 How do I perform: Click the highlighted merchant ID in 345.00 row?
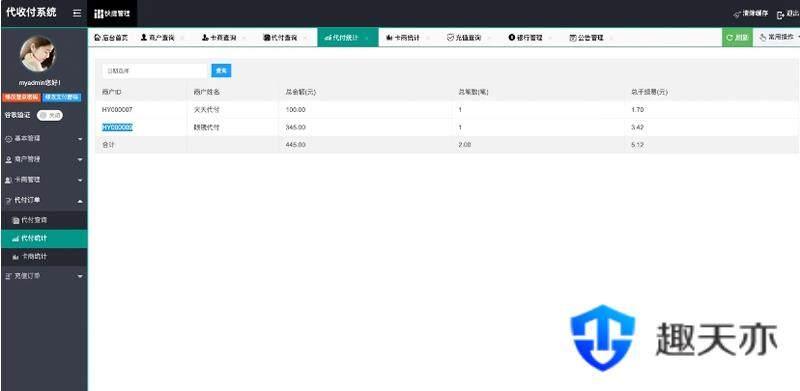[117, 128]
